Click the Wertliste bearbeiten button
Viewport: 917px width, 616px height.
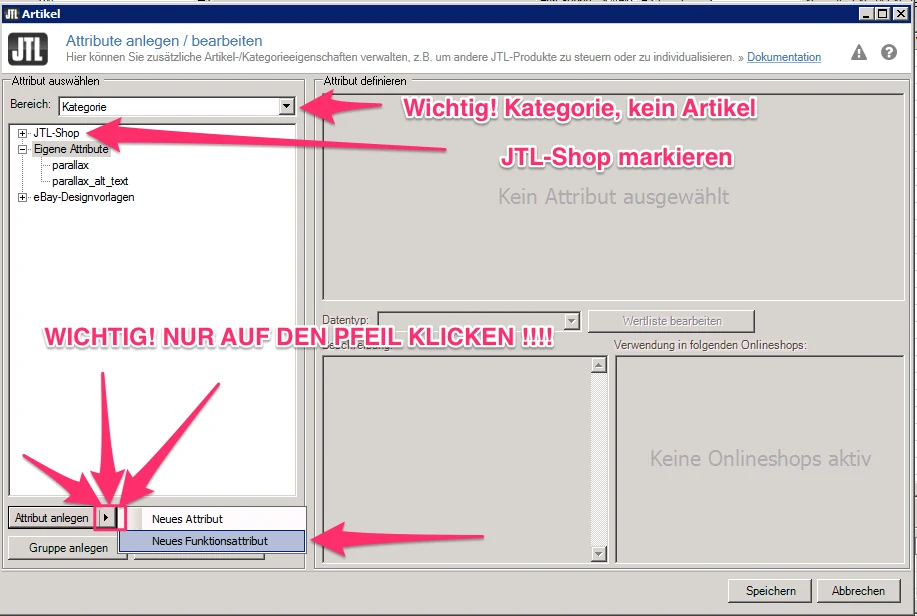pyautogui.click(x=671, y=321)
